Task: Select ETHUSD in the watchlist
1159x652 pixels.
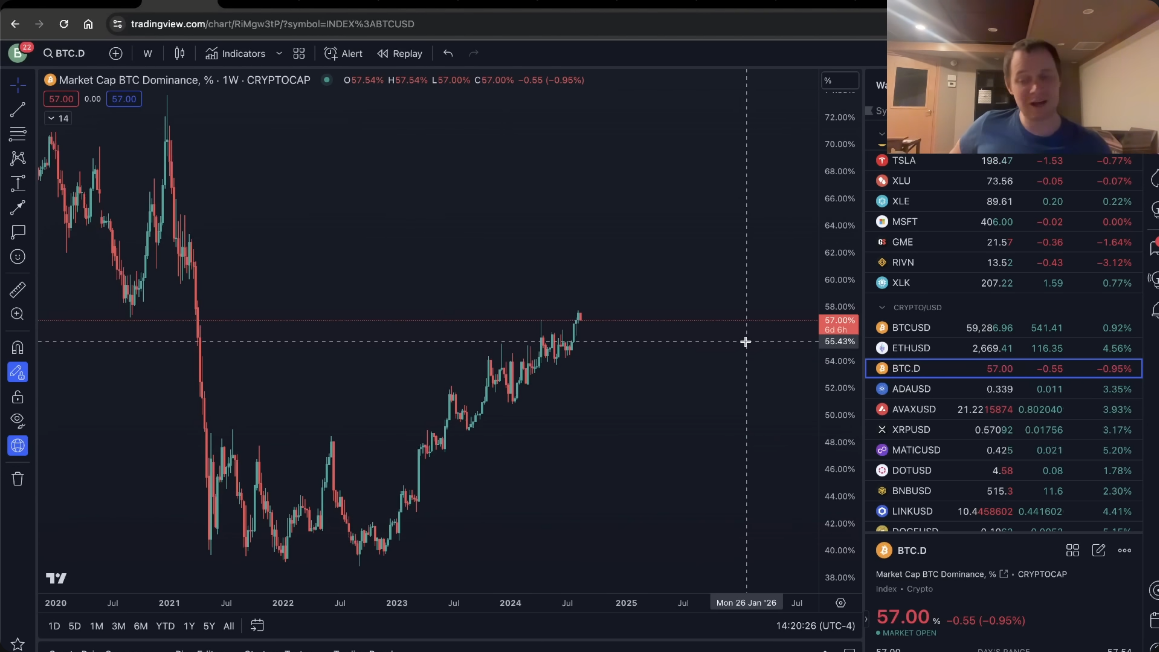Action: click(1003, 348)
